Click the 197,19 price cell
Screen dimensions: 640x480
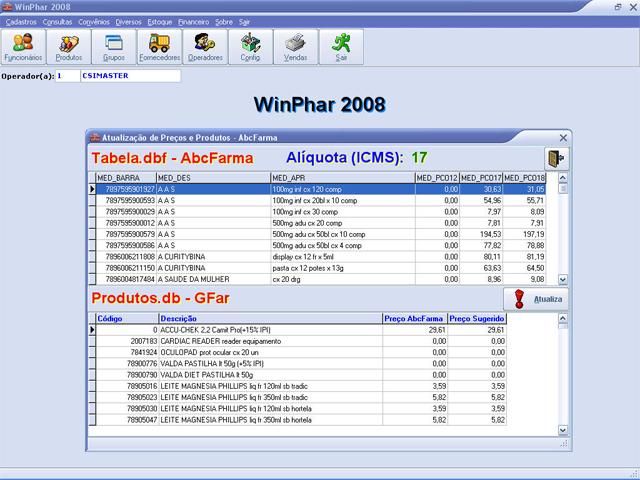[524, 234]
